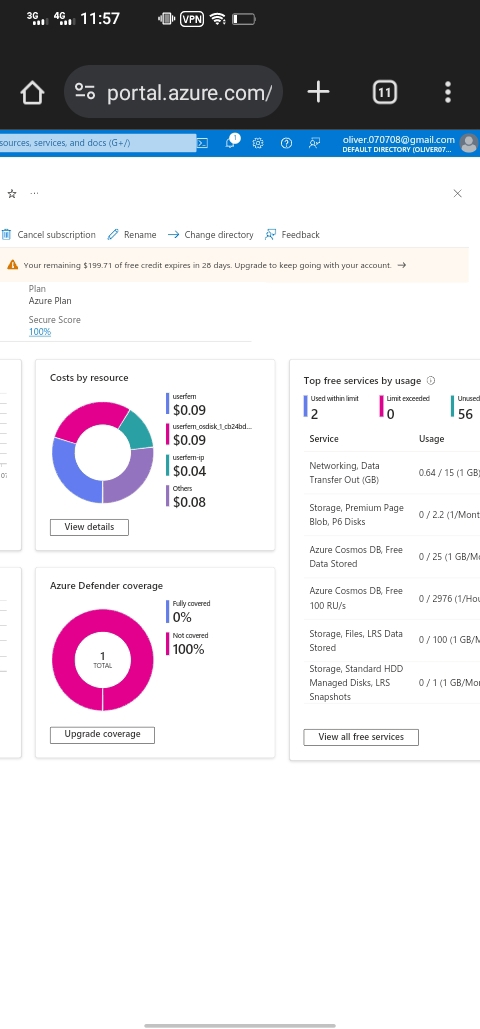Select Networking, Data Transfer Out row
Image resolution: width=480 pixels, height=1029 pixels.
coord(391,472)
